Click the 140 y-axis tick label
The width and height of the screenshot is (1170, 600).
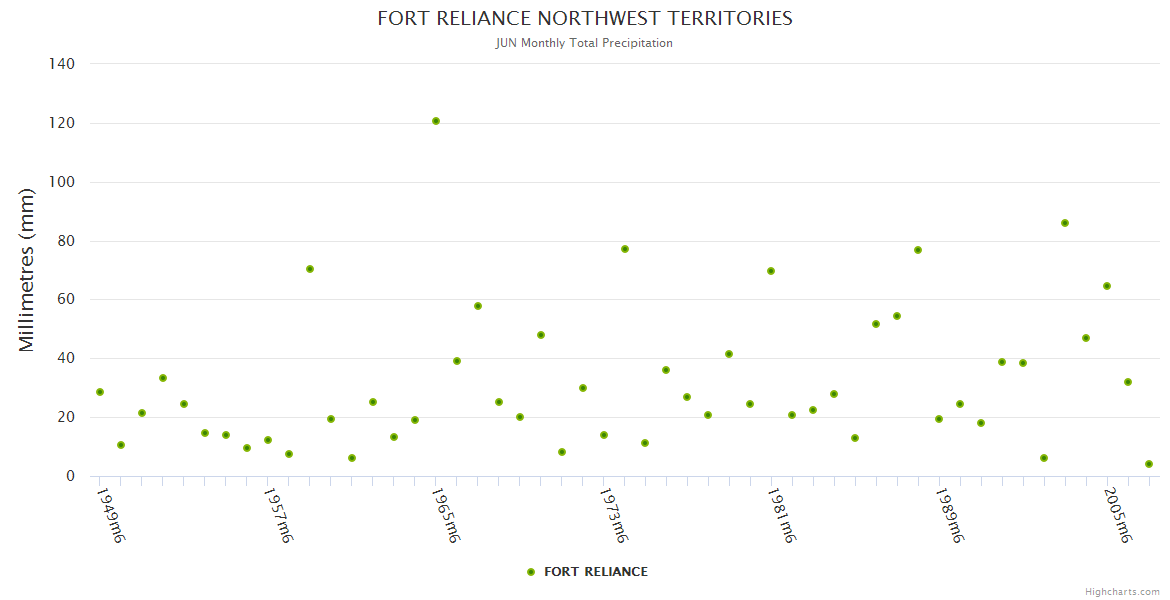click(62, 64)
